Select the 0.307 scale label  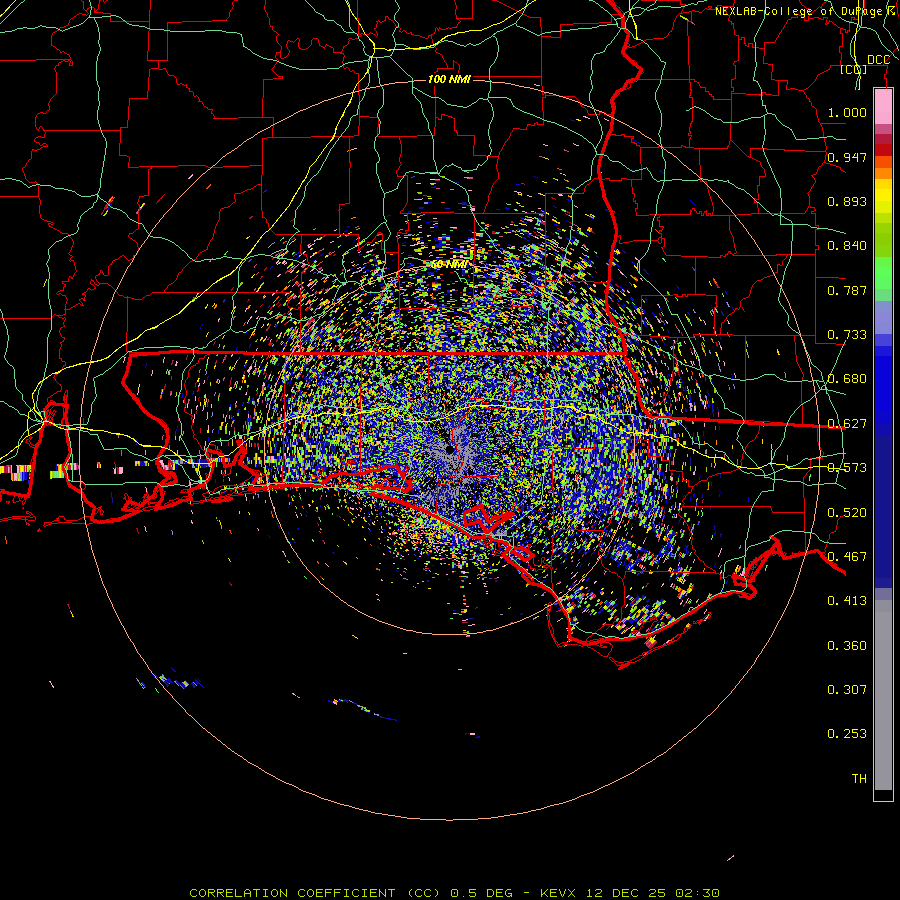(847, 690)
